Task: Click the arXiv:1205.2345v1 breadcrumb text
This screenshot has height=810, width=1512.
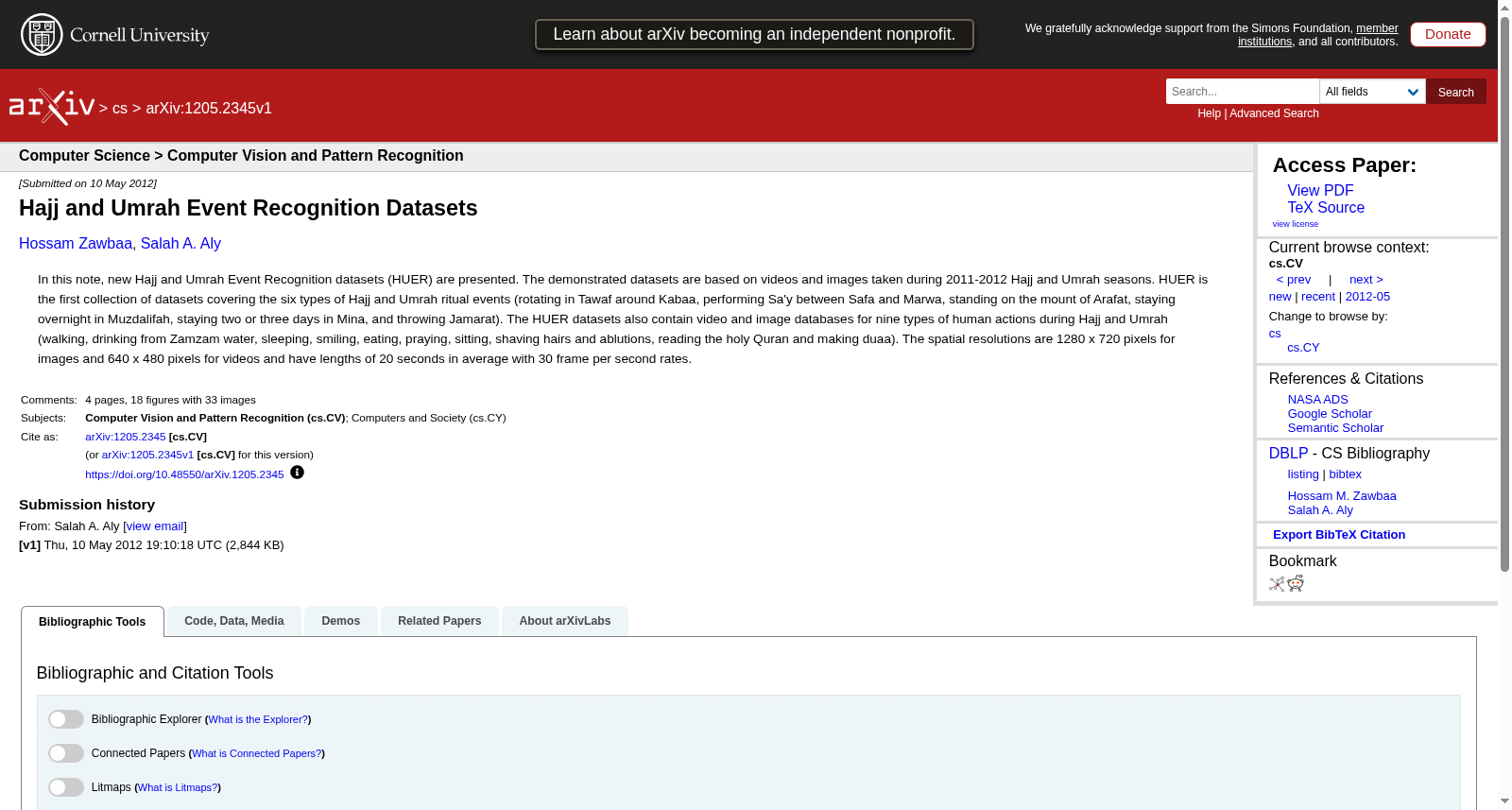Action: point(209,109)
